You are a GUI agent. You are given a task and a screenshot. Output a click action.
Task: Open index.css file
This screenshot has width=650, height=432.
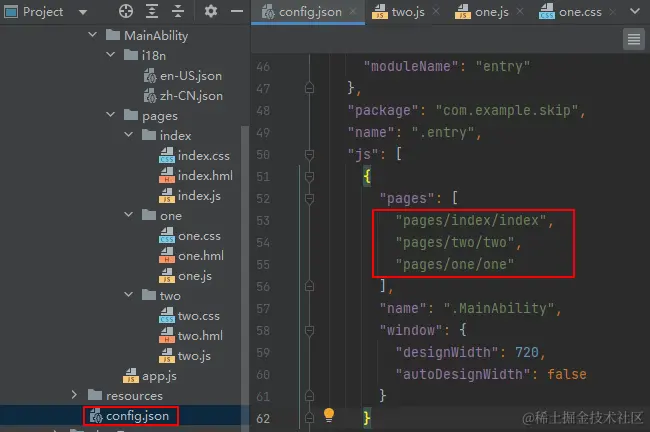(x=194, y=155)
